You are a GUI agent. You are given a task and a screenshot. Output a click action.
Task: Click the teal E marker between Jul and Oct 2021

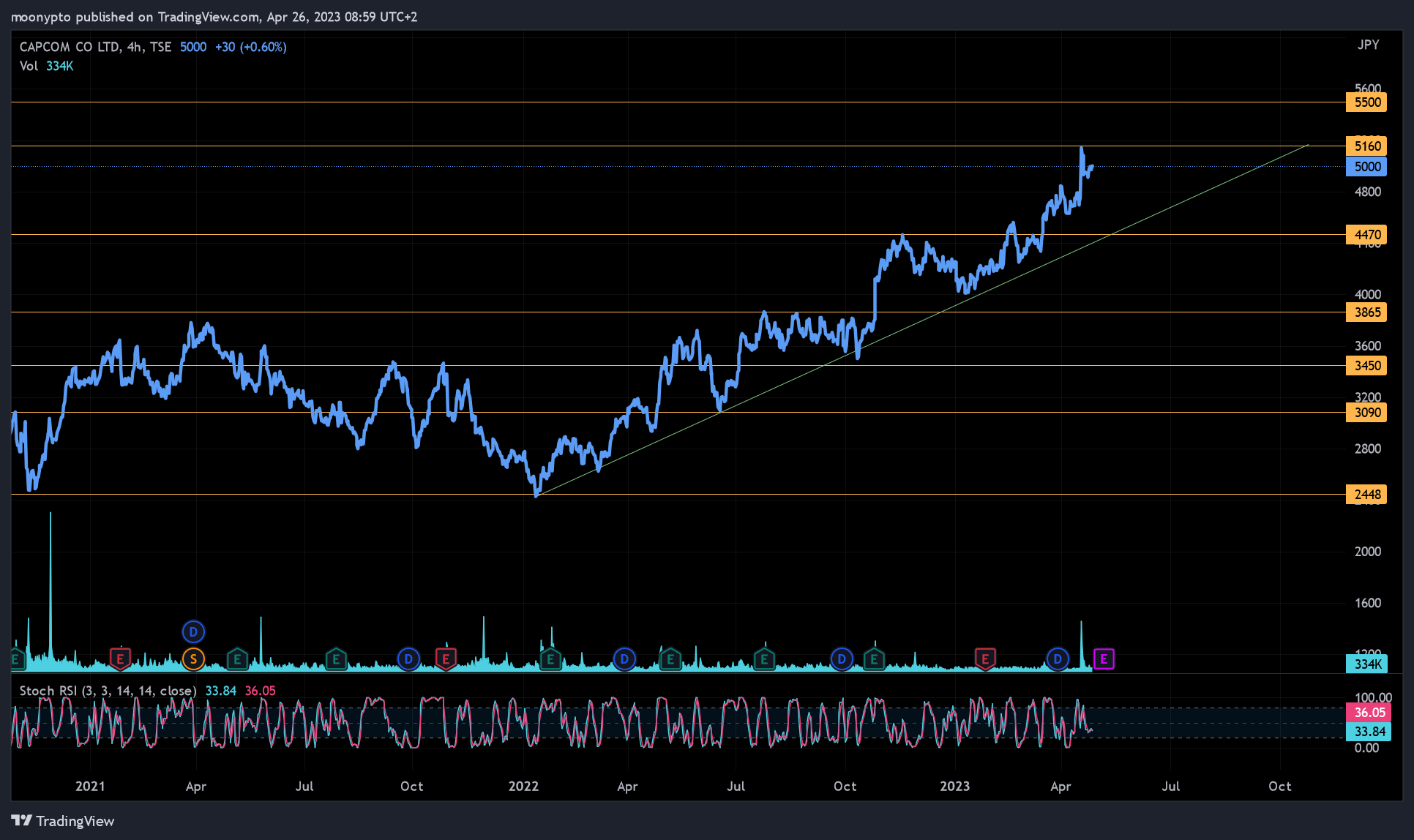pos(336,659)
